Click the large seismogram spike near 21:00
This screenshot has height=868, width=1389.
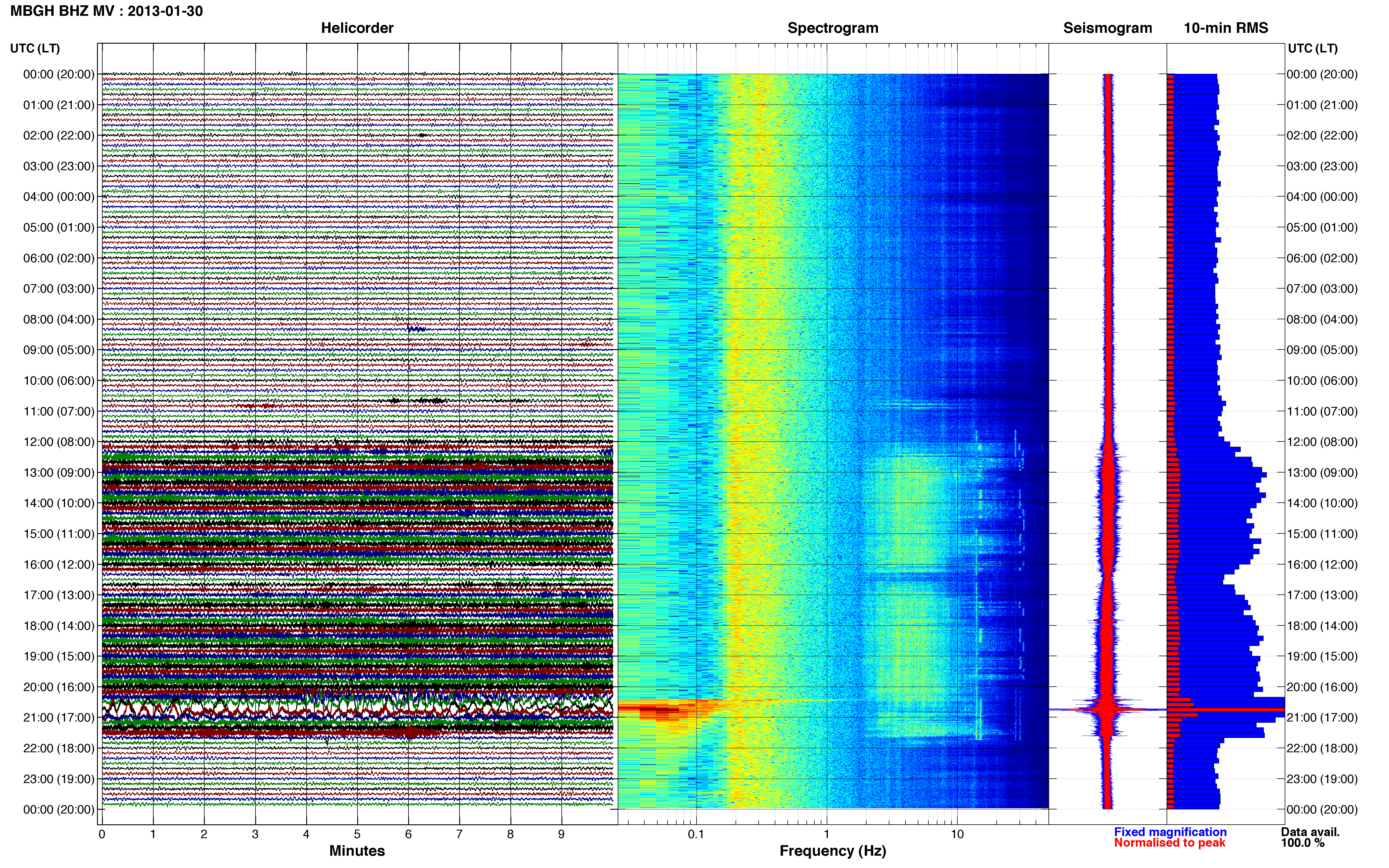pos(1108,710)
